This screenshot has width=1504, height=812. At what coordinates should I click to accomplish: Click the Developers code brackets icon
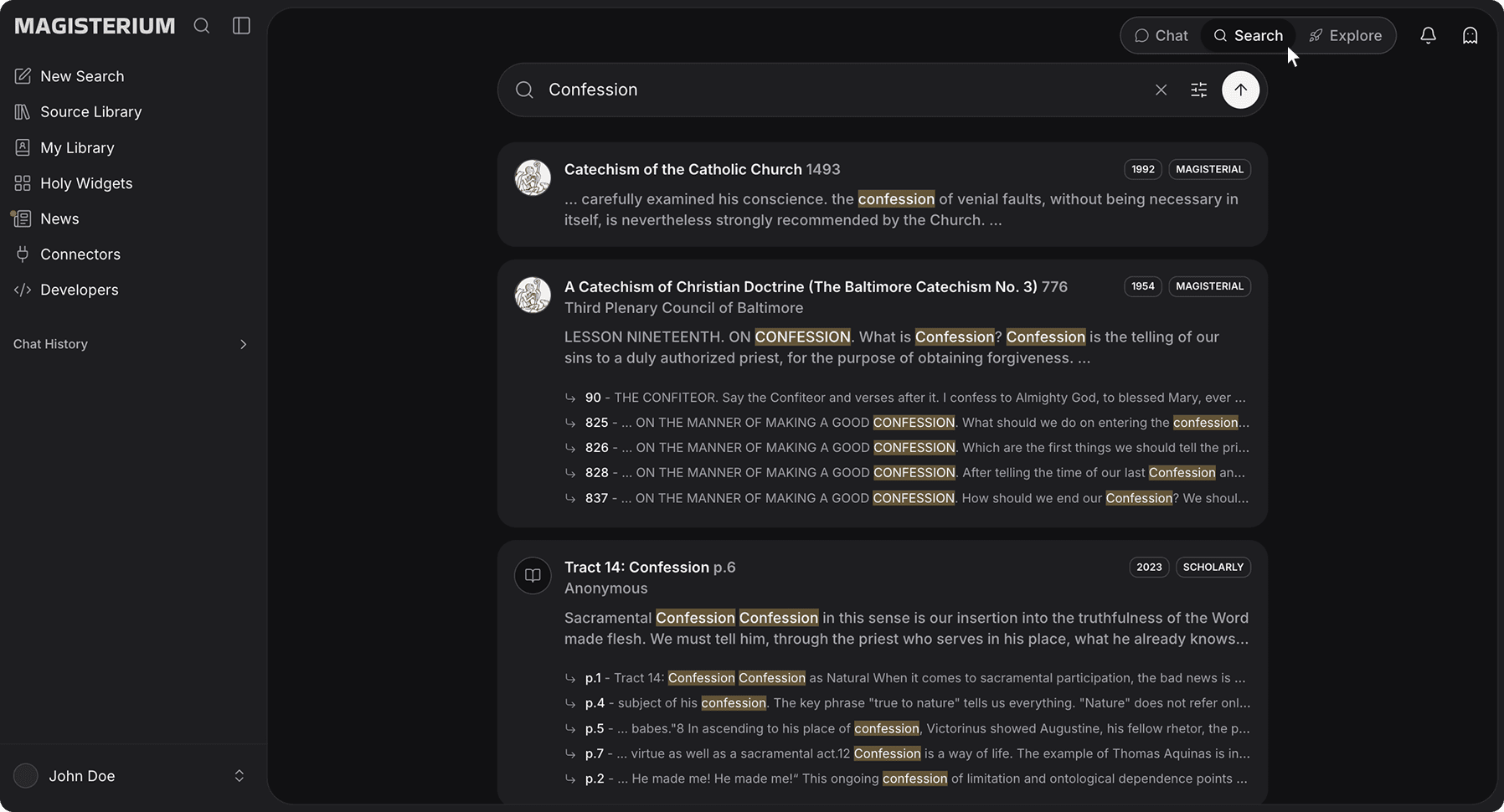tap(23, 290)
